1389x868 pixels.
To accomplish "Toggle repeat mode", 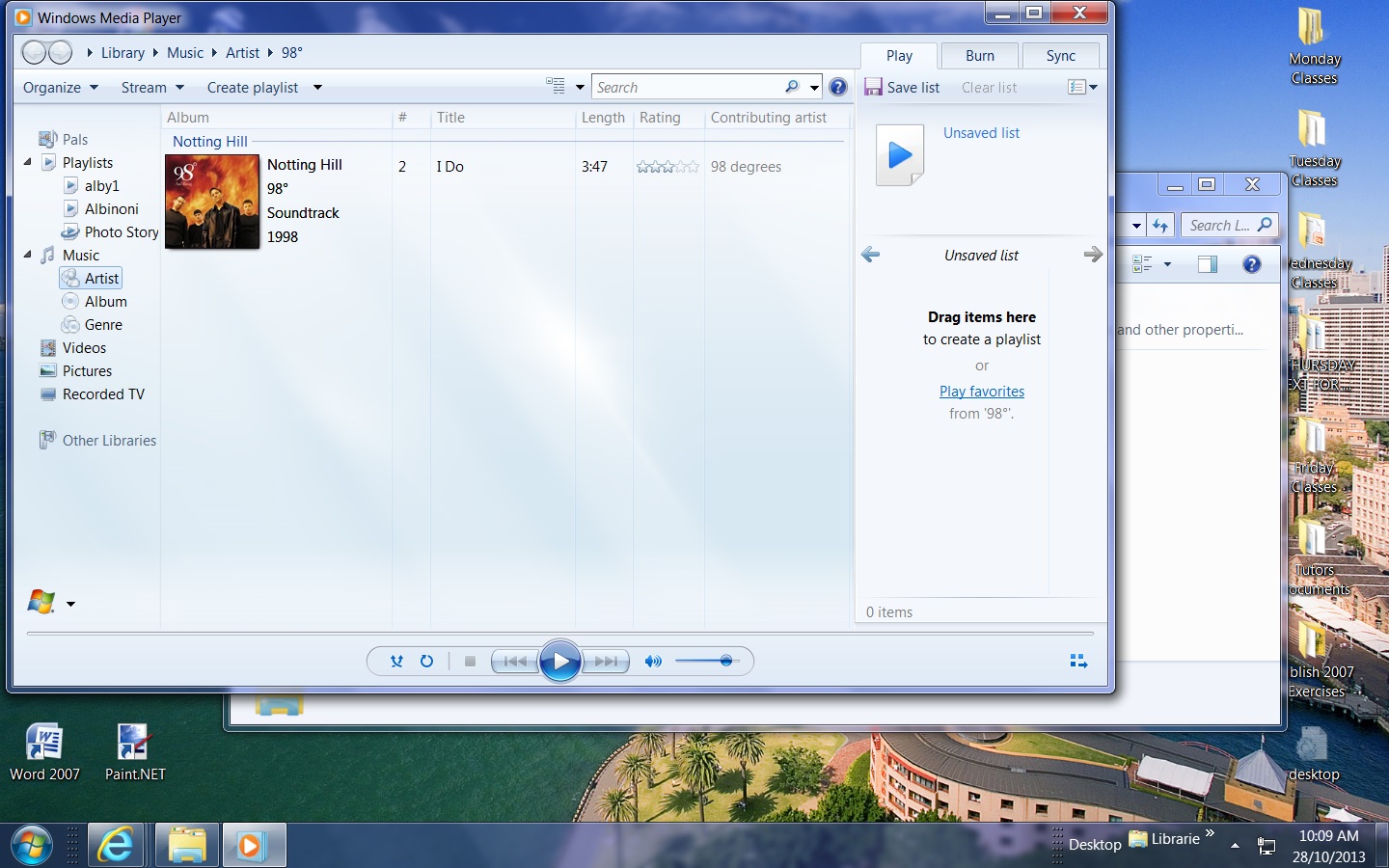I will tap(426, 662).
